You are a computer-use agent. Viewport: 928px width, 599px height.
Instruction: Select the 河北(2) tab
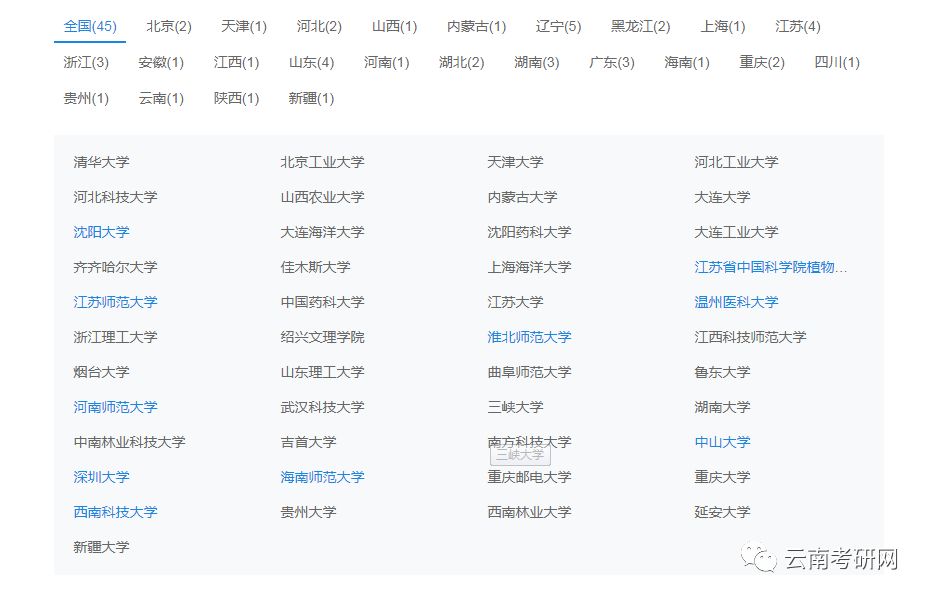pos(319,27)
